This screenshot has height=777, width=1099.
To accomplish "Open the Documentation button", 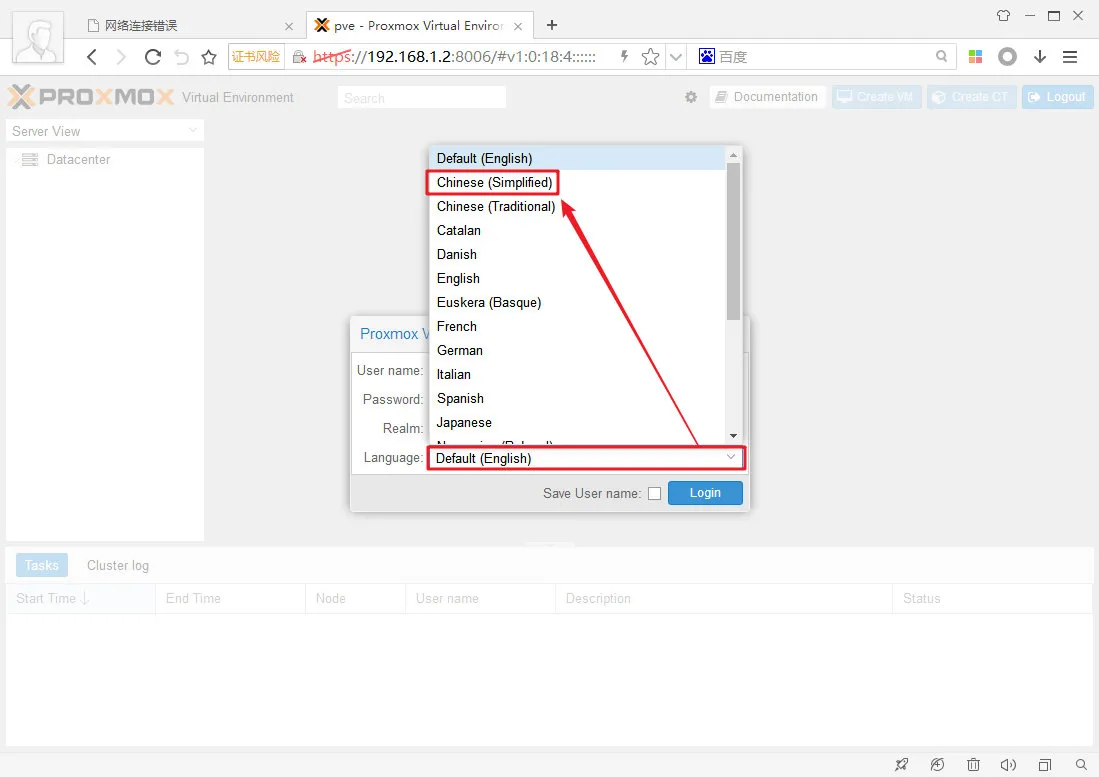I will (767, 97).
